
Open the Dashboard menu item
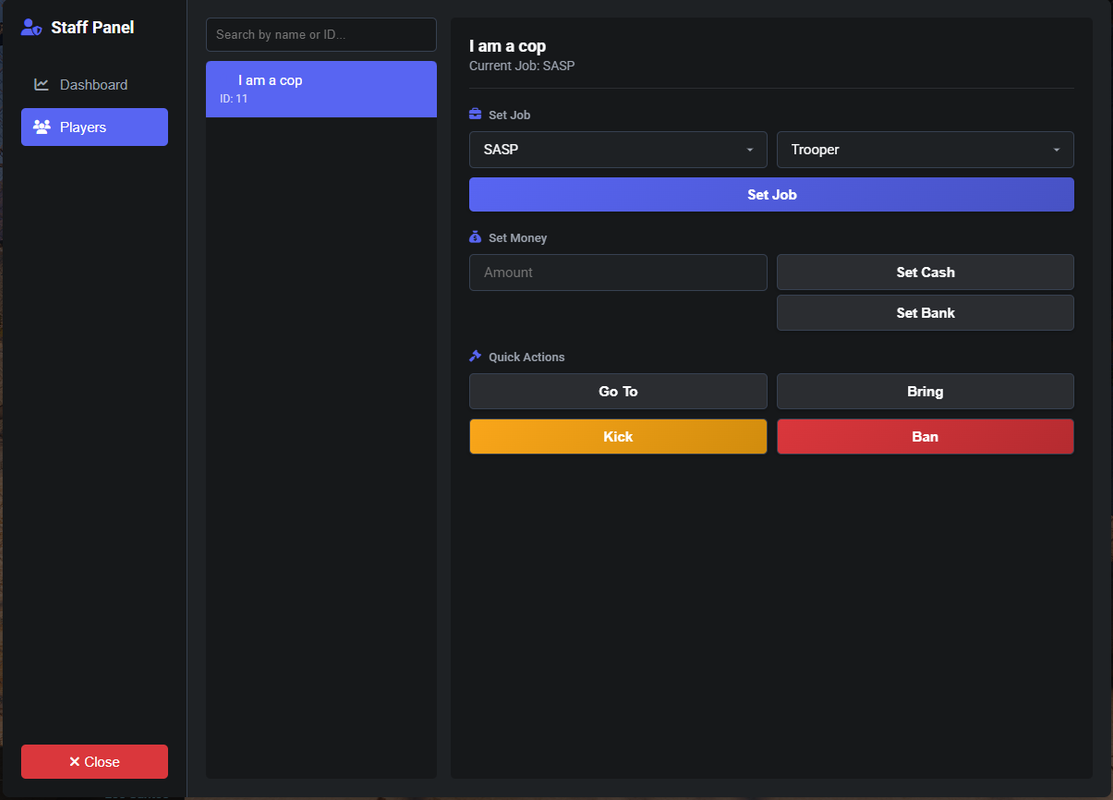click(94, 84)
